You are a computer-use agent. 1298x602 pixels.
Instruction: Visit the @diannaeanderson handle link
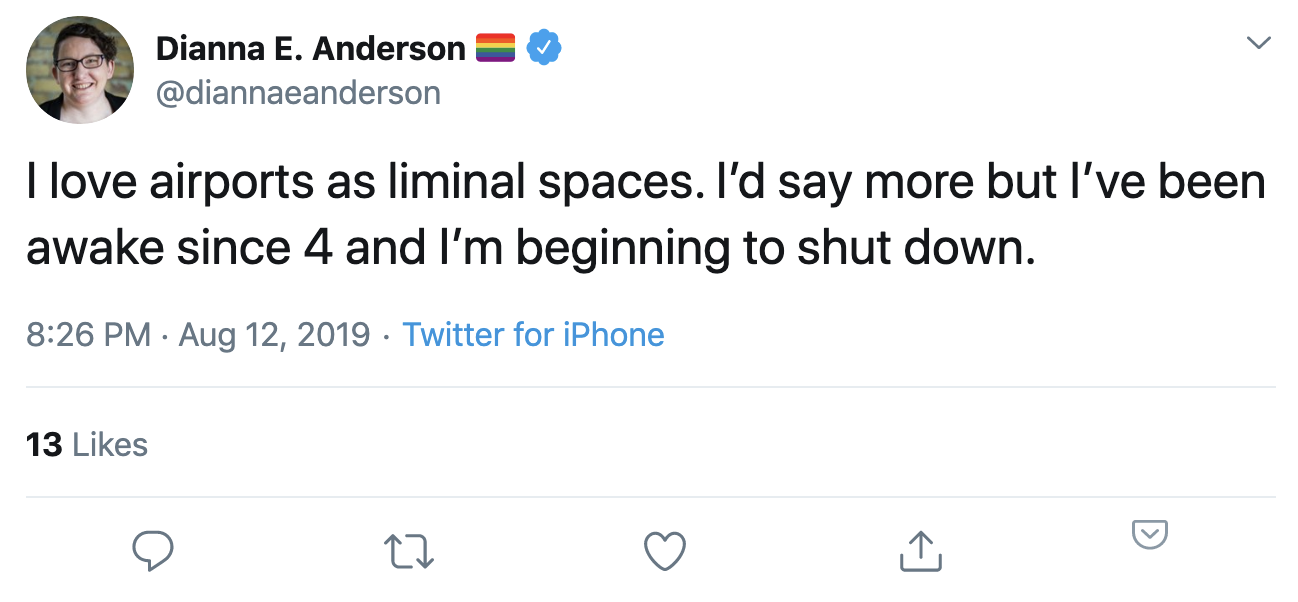click(298, 93)
